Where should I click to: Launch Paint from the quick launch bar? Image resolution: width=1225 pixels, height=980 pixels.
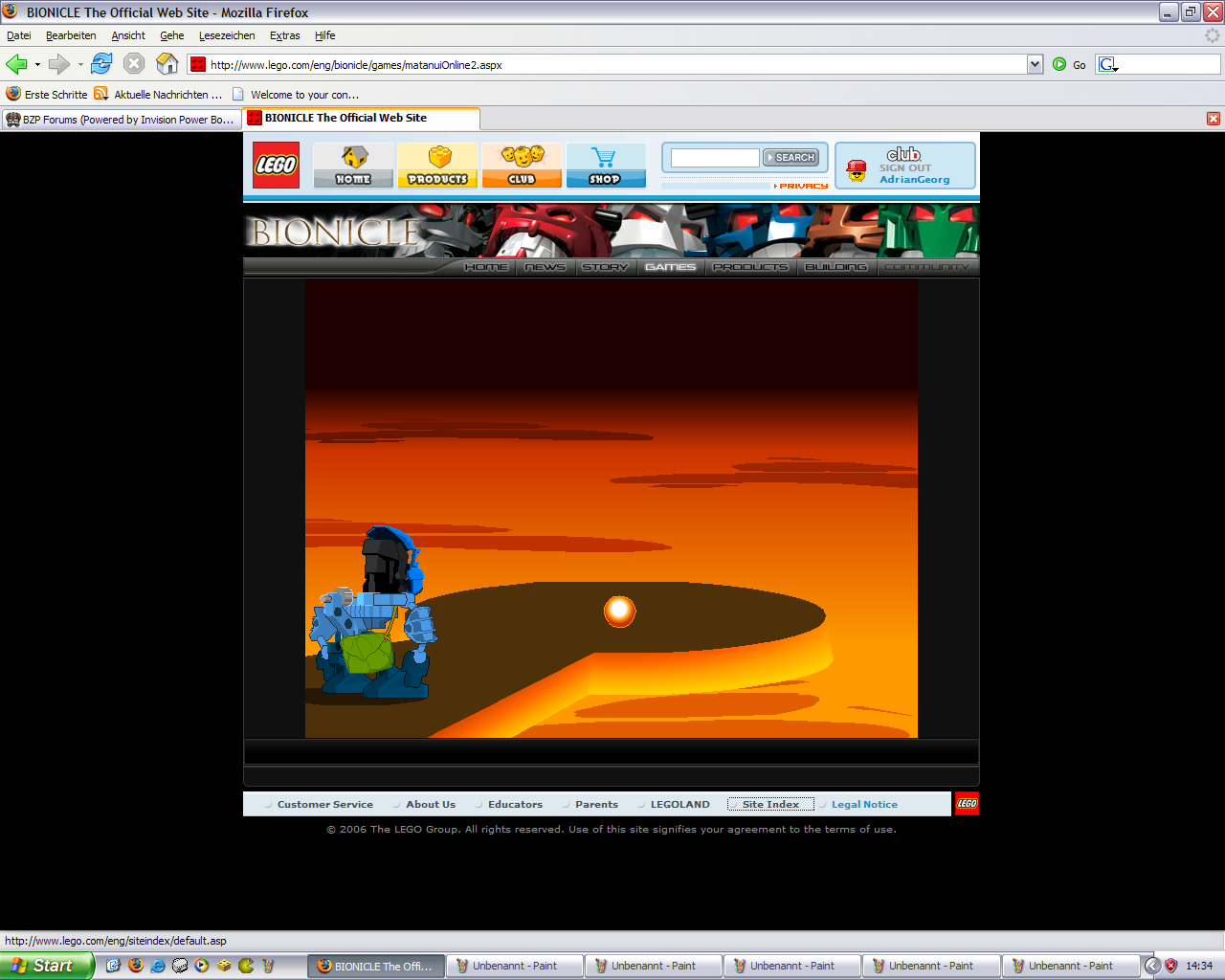tap(268, 966)
